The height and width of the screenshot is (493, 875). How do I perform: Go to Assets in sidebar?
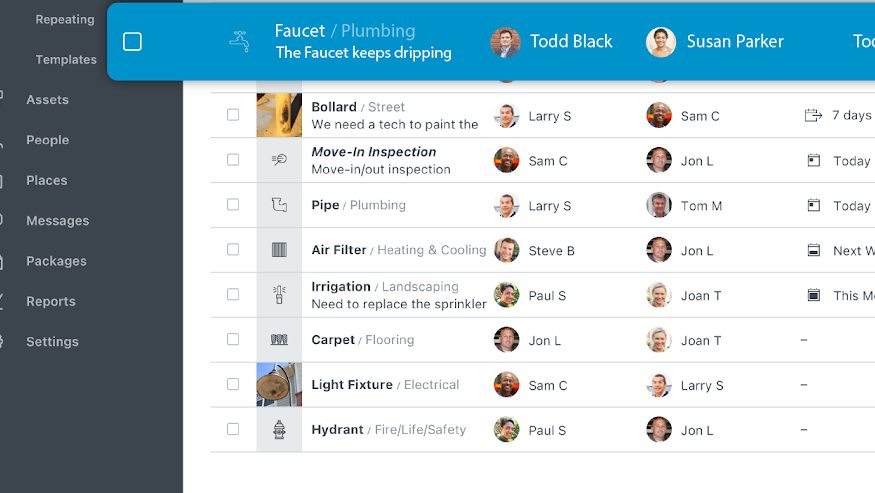click(x=47, y=100)
